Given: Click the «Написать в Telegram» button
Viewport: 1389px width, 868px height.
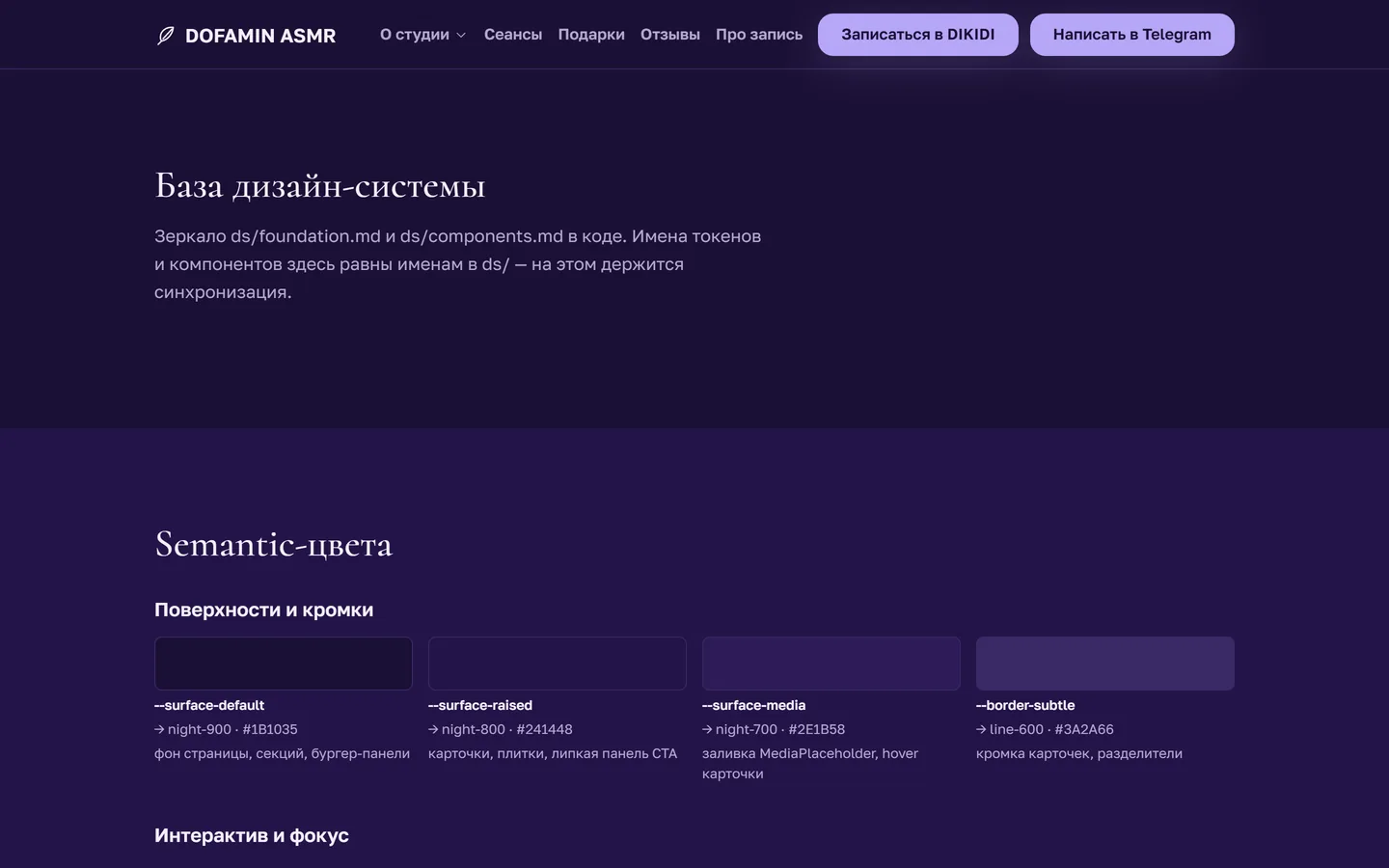Looking at the screenshot, I should point(1132,35).
